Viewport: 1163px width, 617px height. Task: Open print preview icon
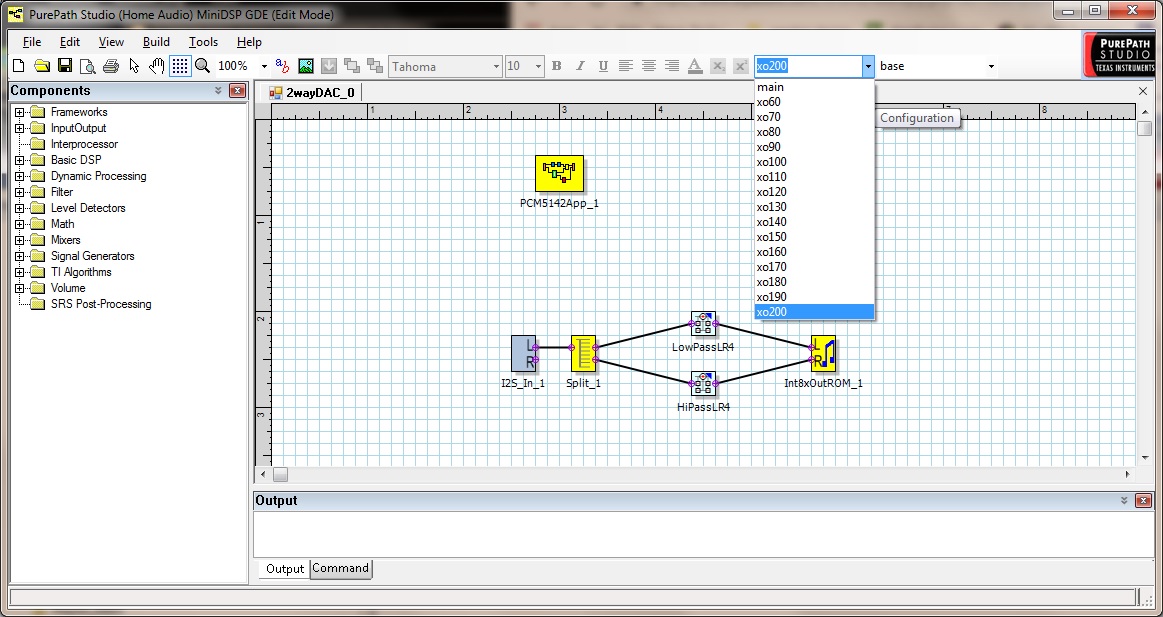coord(88,66)
